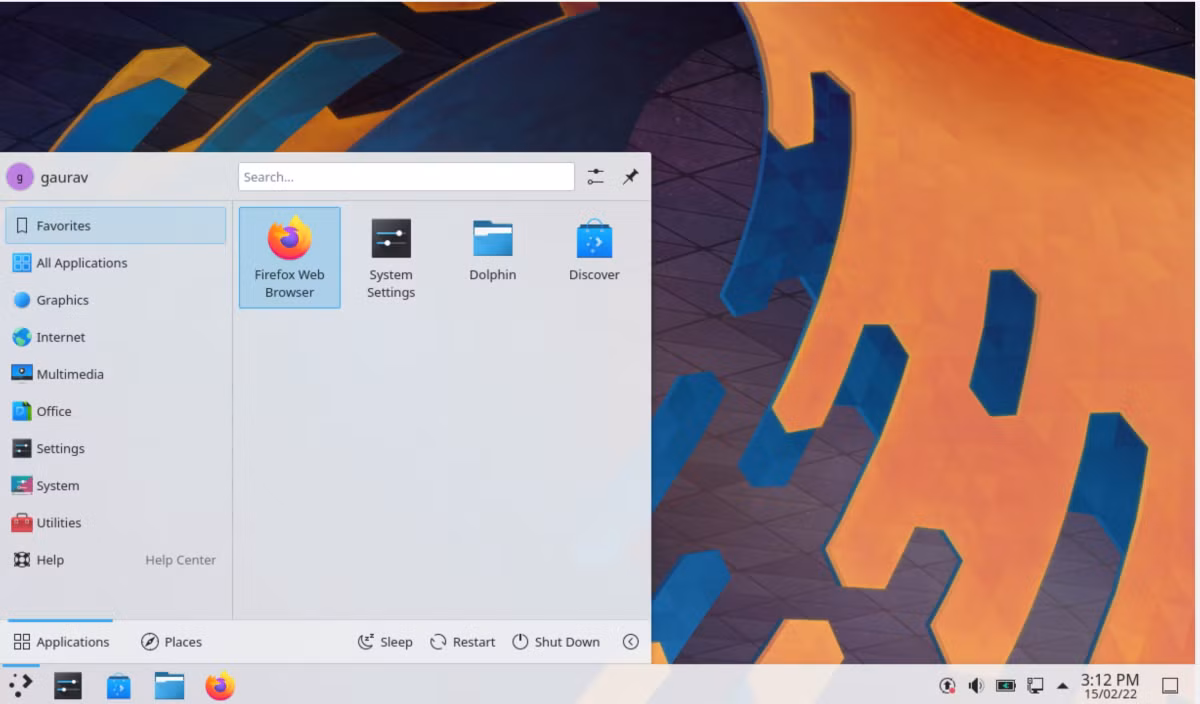Click the Help Center label
The height and width of the screenshot is (704, 1200).
[x=180, y=560]
